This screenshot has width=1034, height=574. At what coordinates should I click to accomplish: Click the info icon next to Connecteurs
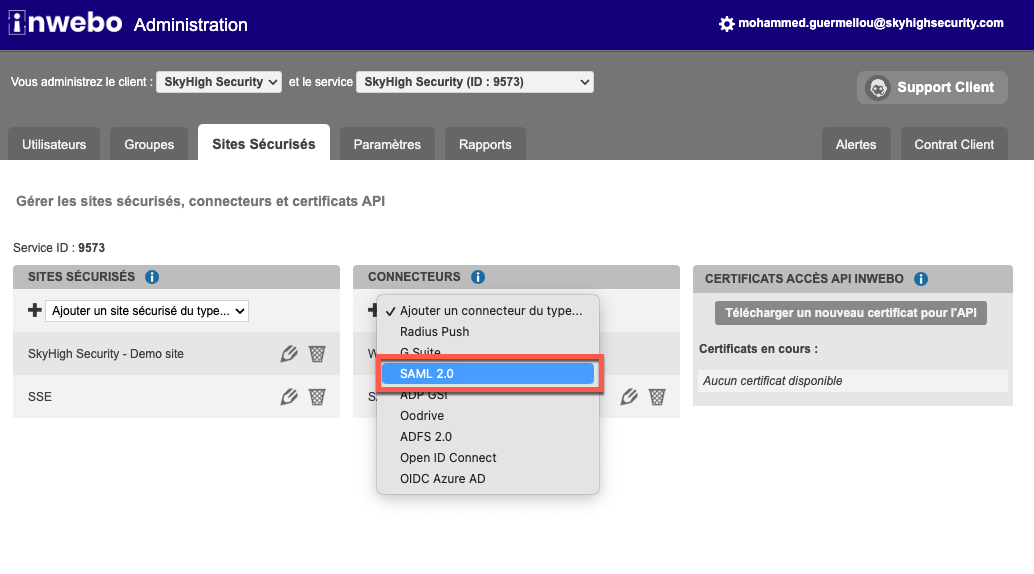[478, 277]
